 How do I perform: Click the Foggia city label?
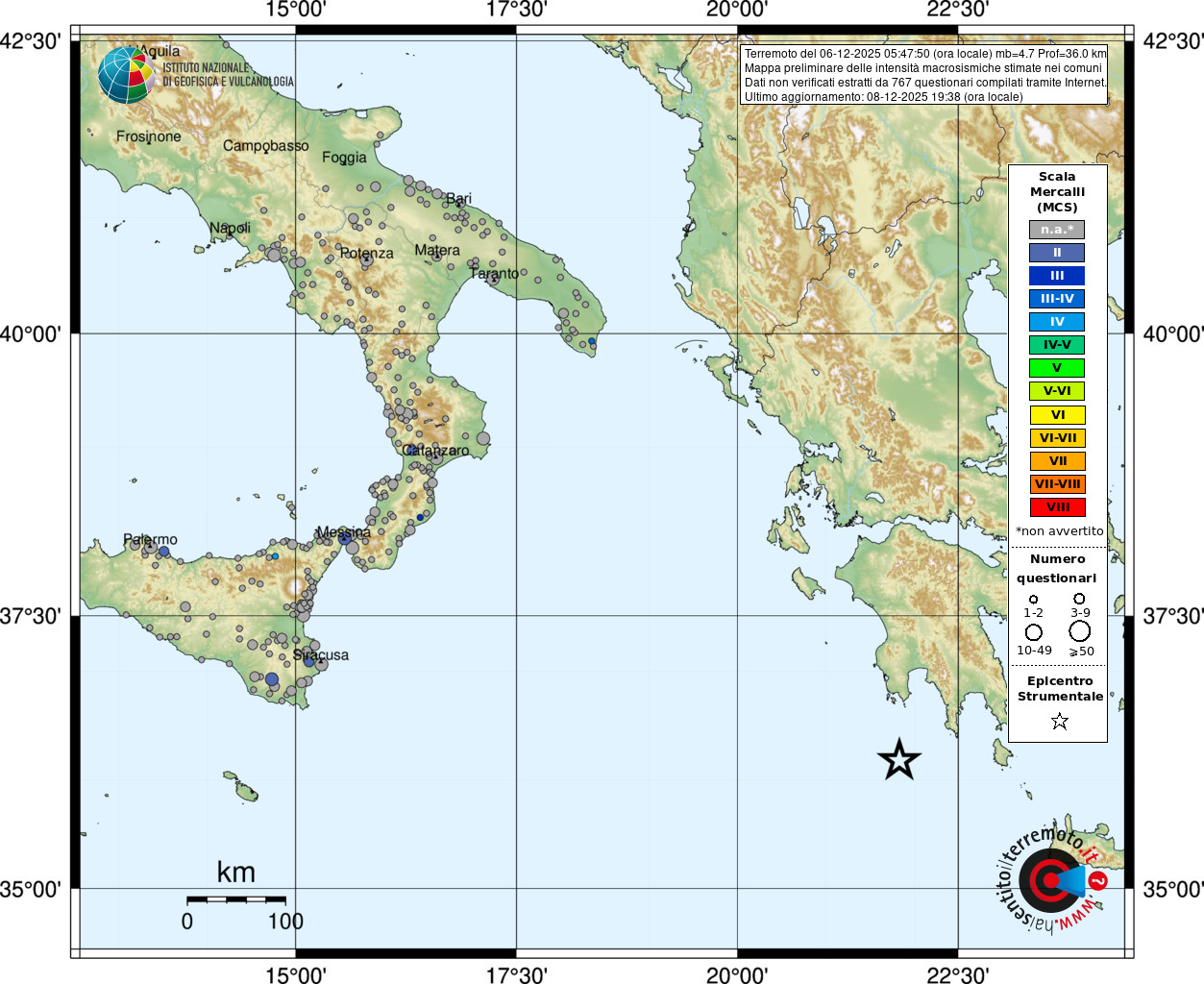click(x=345, y=158)
